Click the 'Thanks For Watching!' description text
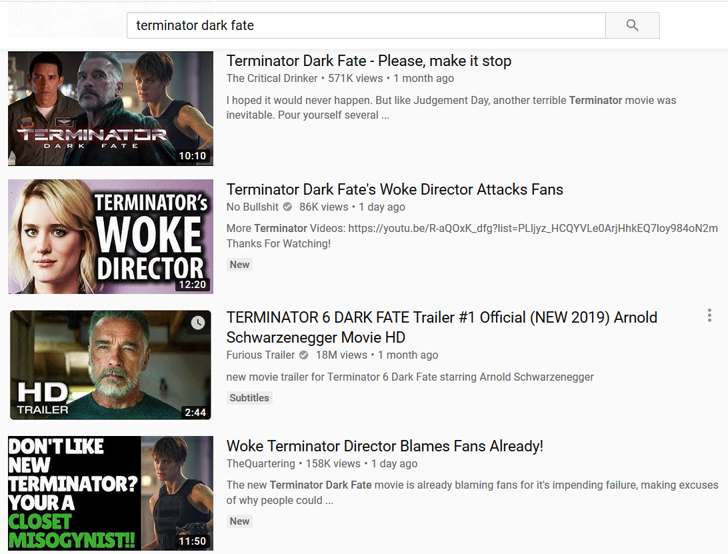728x554 pixels. pyautogui.click(x=279, y=244)
